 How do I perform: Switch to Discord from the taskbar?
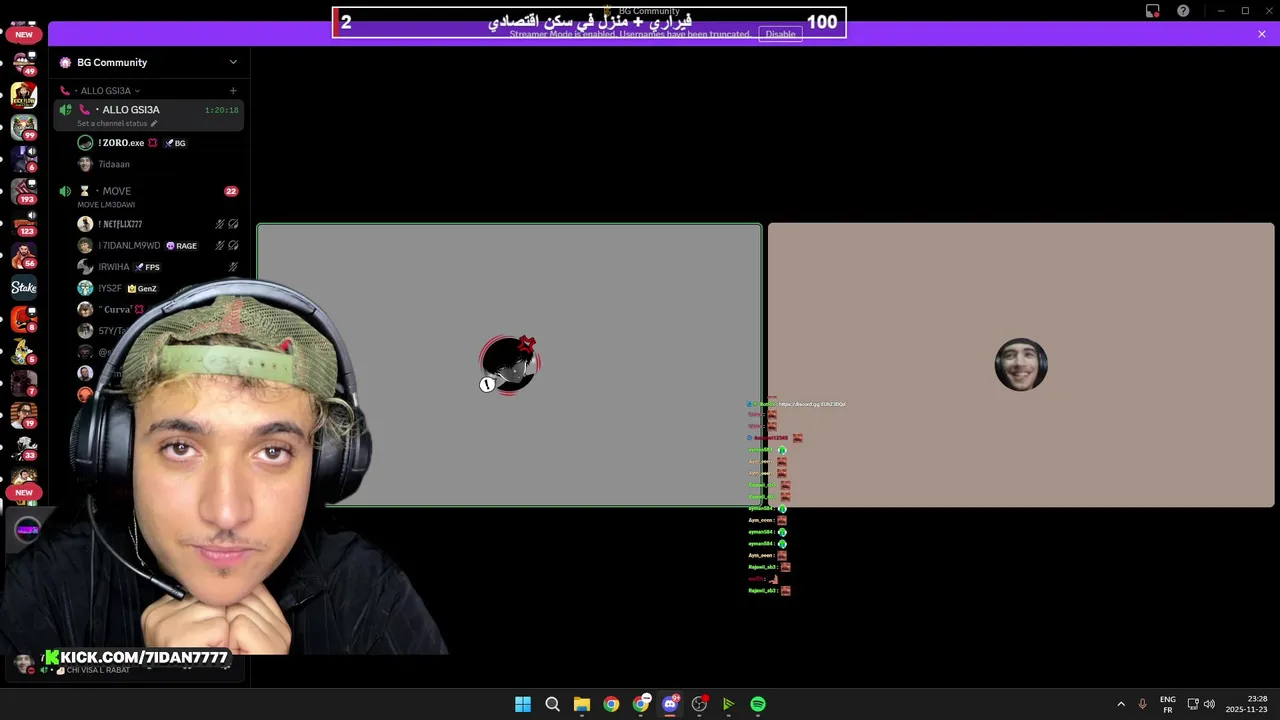pyautogui.click(x=670, y=704)
